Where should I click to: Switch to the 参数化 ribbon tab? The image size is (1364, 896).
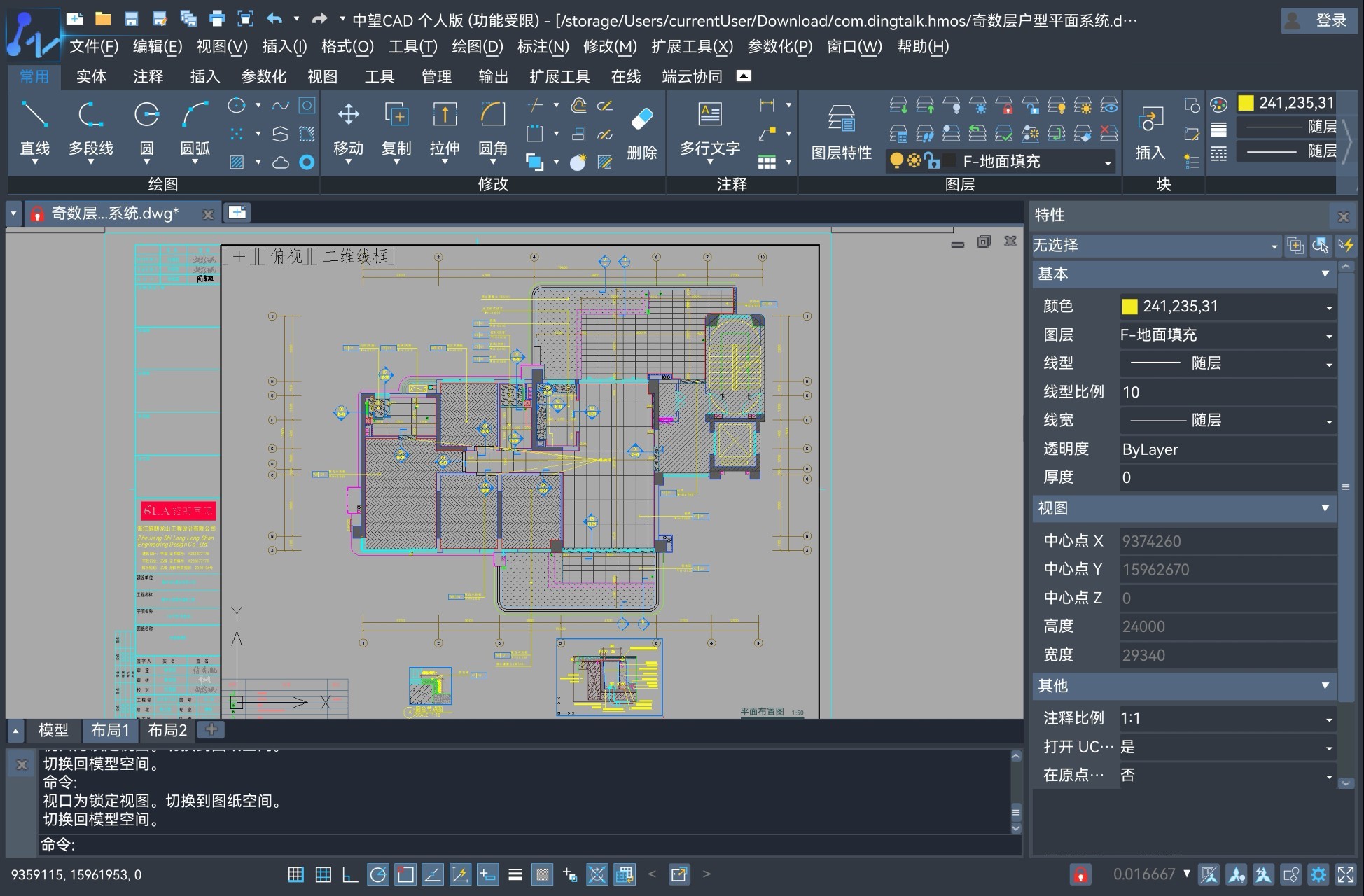click(x=263, y=76)
